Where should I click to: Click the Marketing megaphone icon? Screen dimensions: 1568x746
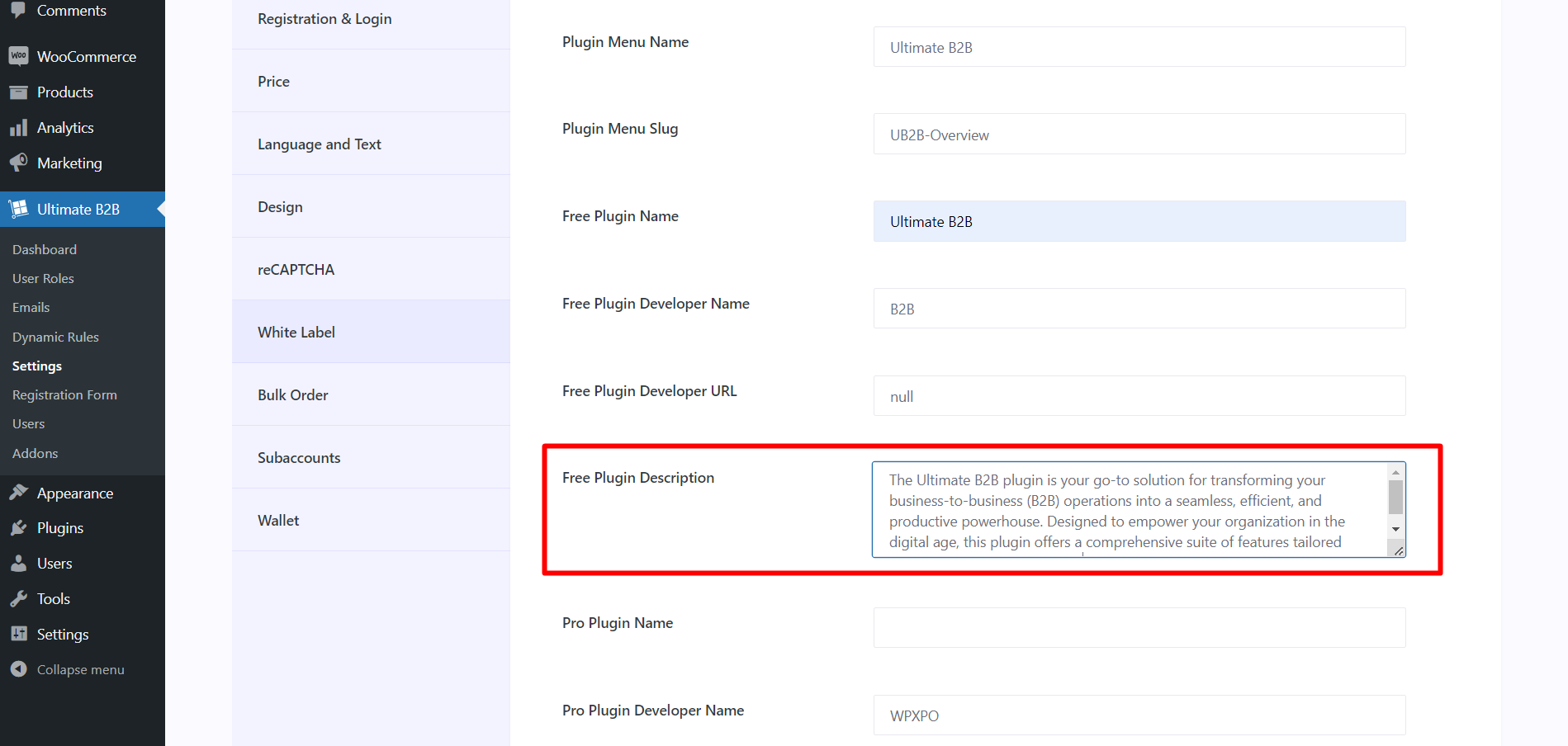pos(18,163)
